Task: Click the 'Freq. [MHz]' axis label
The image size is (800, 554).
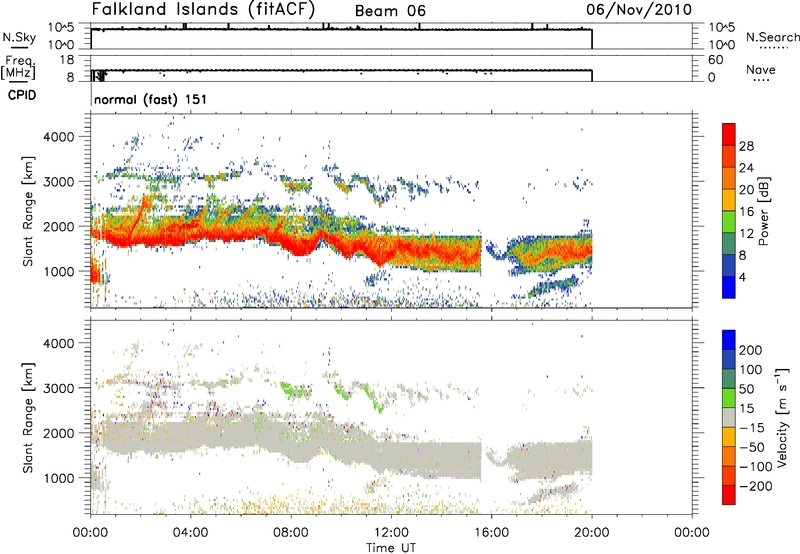Action: pos(18,68)
